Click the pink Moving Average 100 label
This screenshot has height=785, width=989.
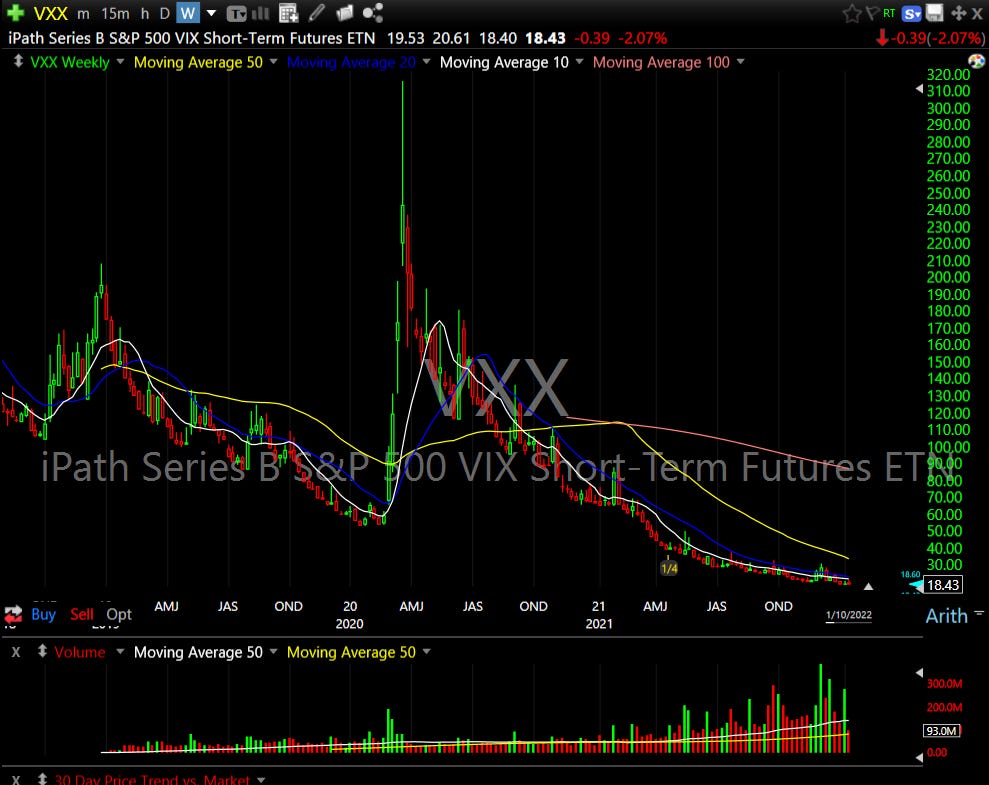[661, 62]
